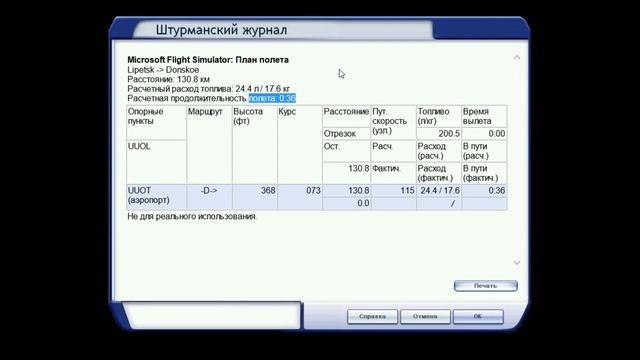This screenshot has height=360, width=640.
Task: Click the Lipetsk -> Donskoe route line
Action: point(163,70)
